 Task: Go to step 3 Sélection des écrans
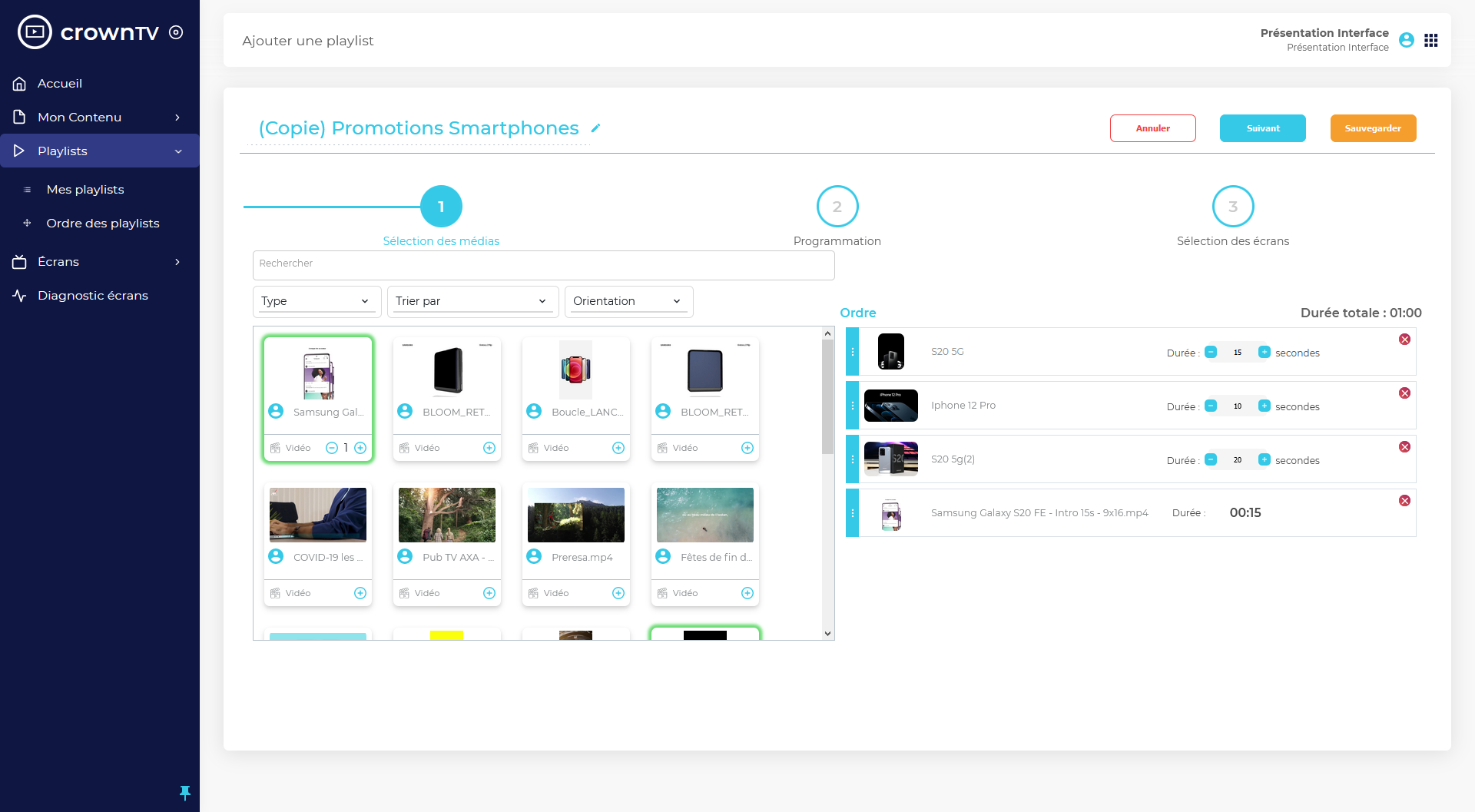[1233, 207]
